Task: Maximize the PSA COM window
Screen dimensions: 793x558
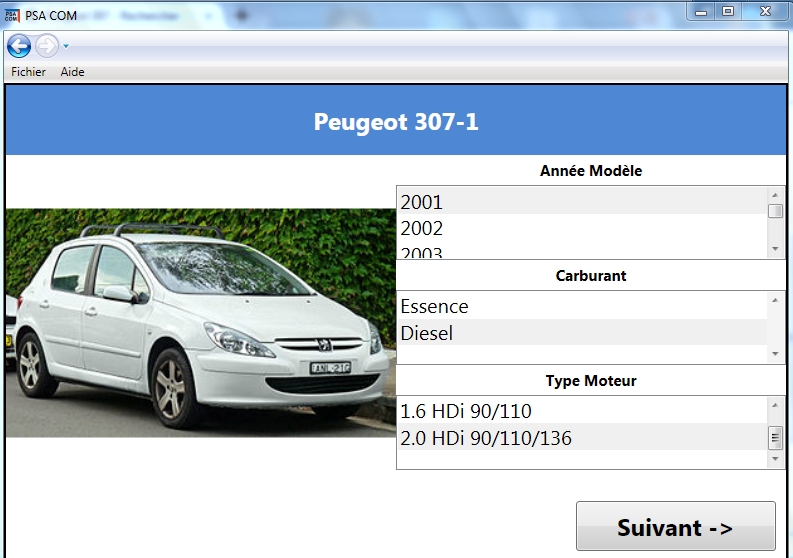Action: 728,12
